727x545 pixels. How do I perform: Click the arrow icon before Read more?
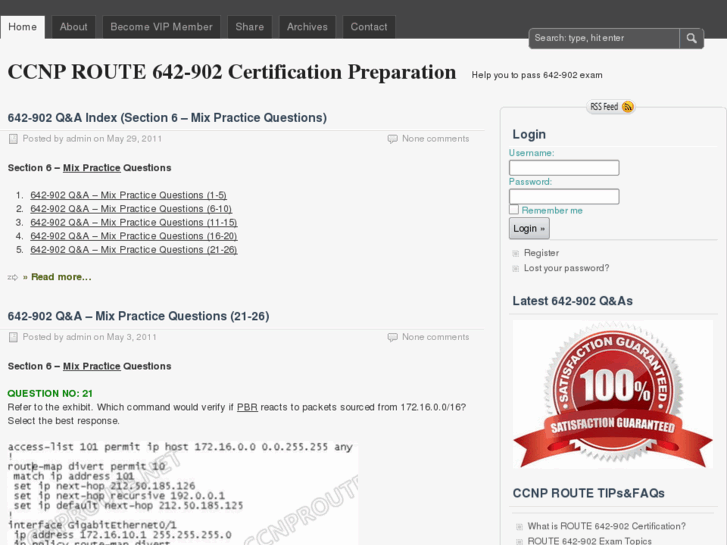point(13,277)
